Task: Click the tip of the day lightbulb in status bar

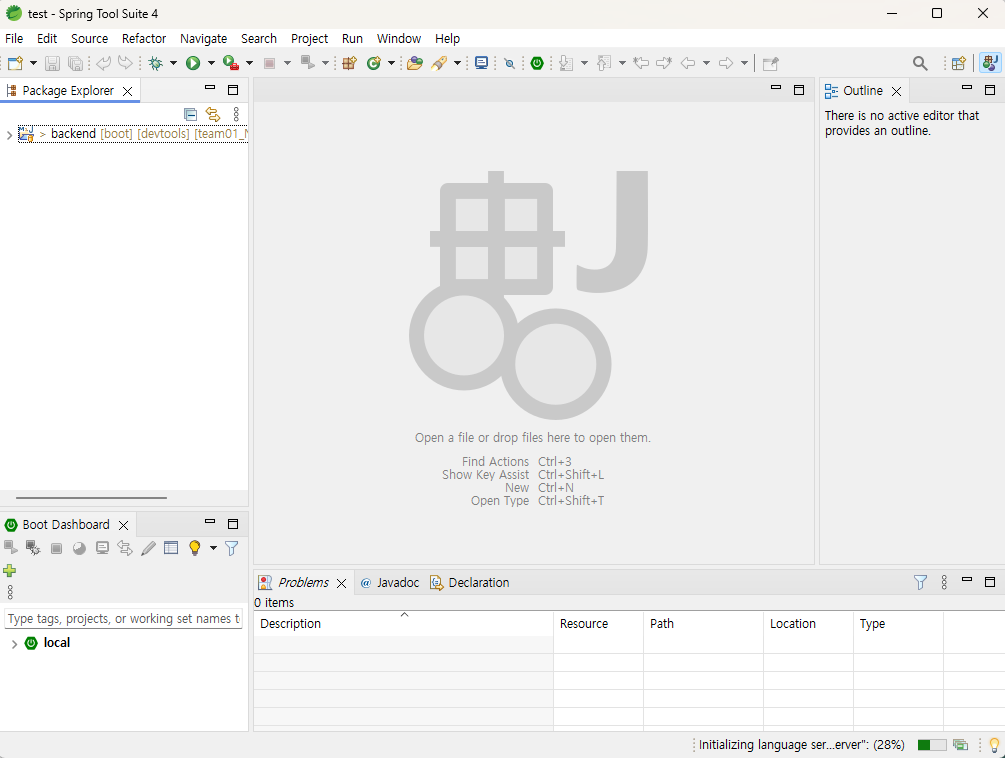Action: click(994, 745)
